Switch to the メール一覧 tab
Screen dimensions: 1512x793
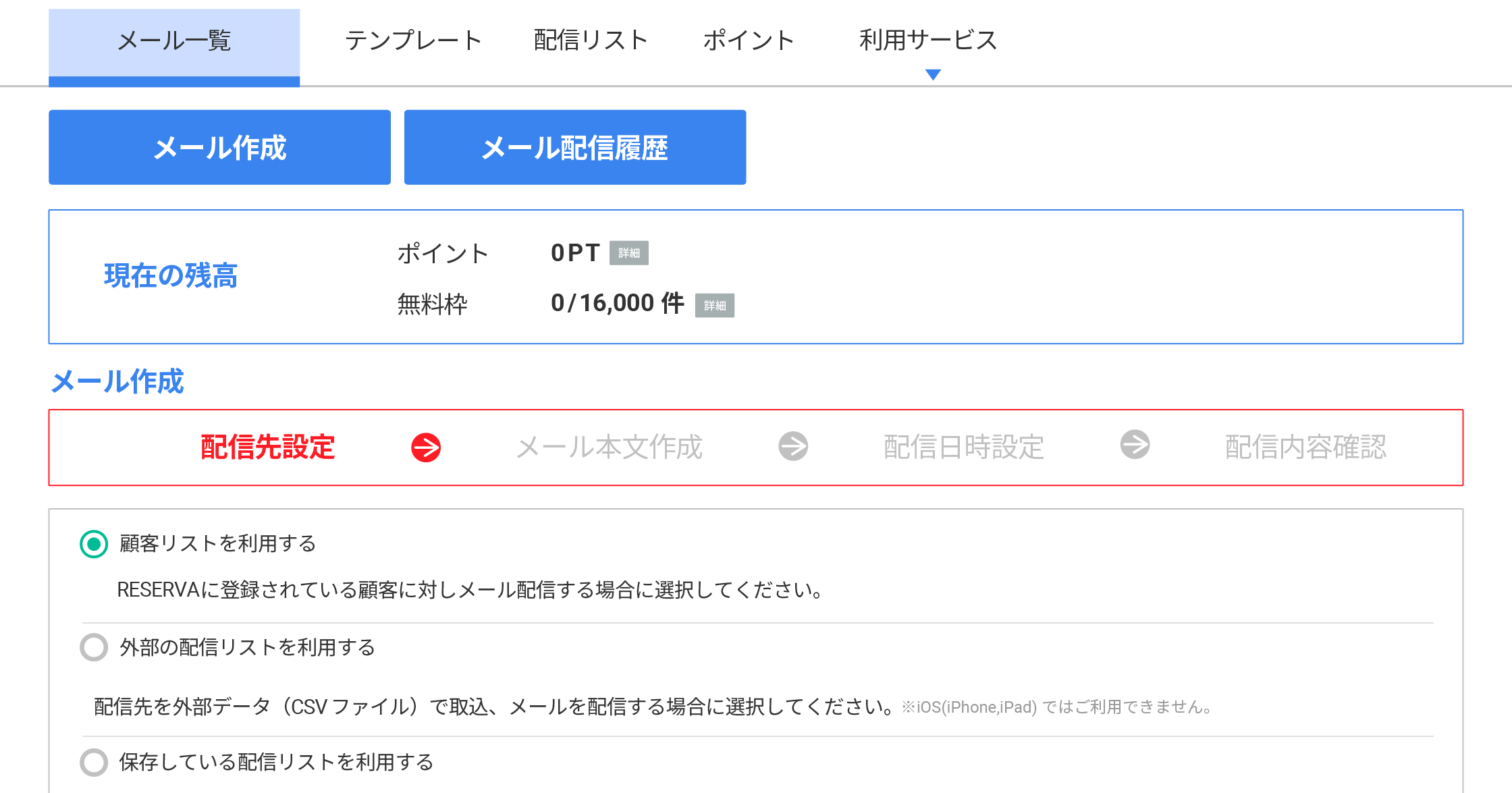[x=174, y=42]
